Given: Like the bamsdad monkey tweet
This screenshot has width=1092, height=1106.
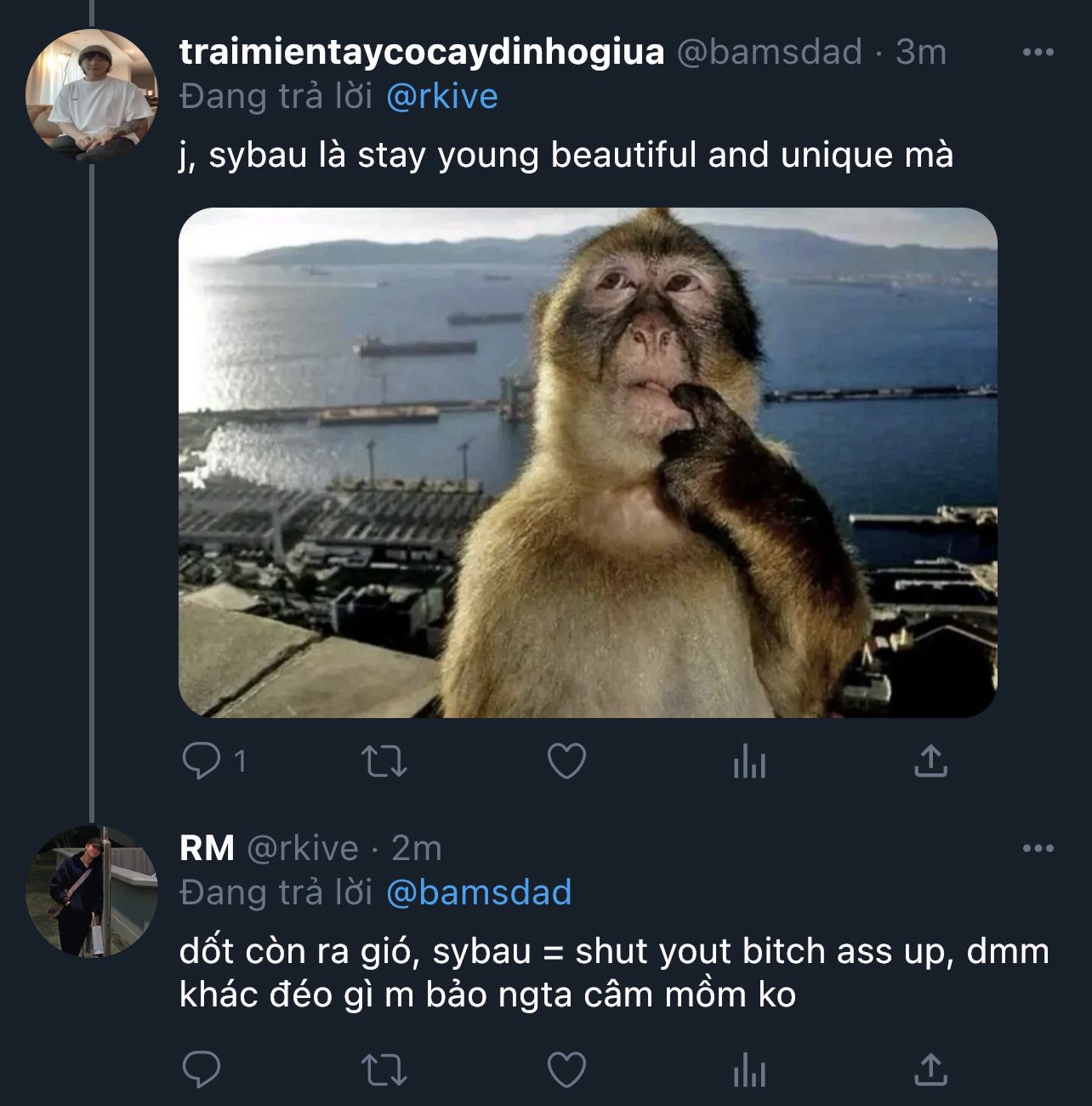Looking at the screenshot, I should [566, 761].
